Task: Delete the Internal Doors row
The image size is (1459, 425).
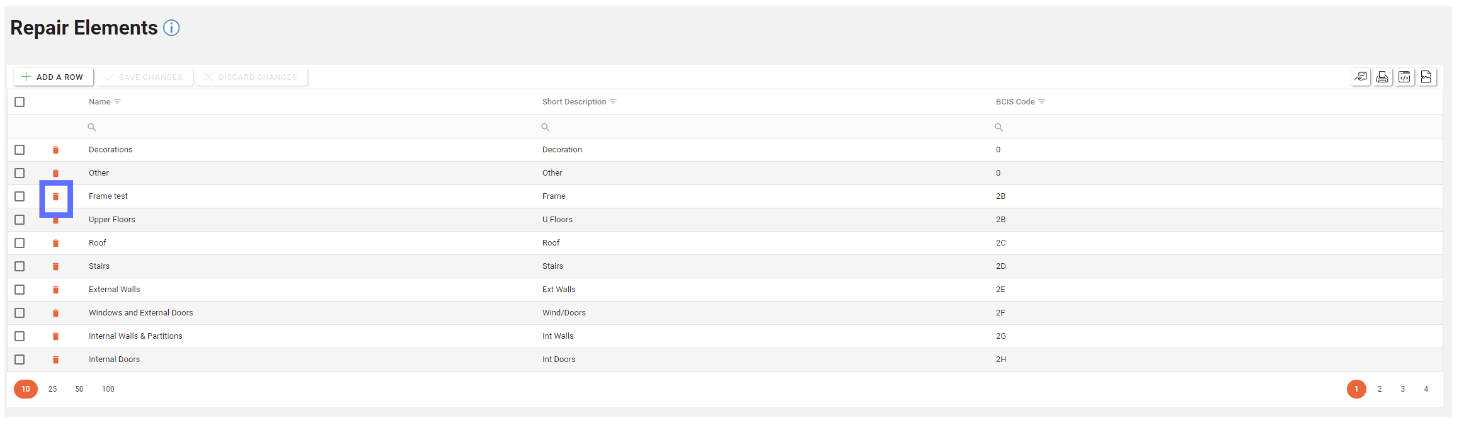Action: (x=56, y=360)
